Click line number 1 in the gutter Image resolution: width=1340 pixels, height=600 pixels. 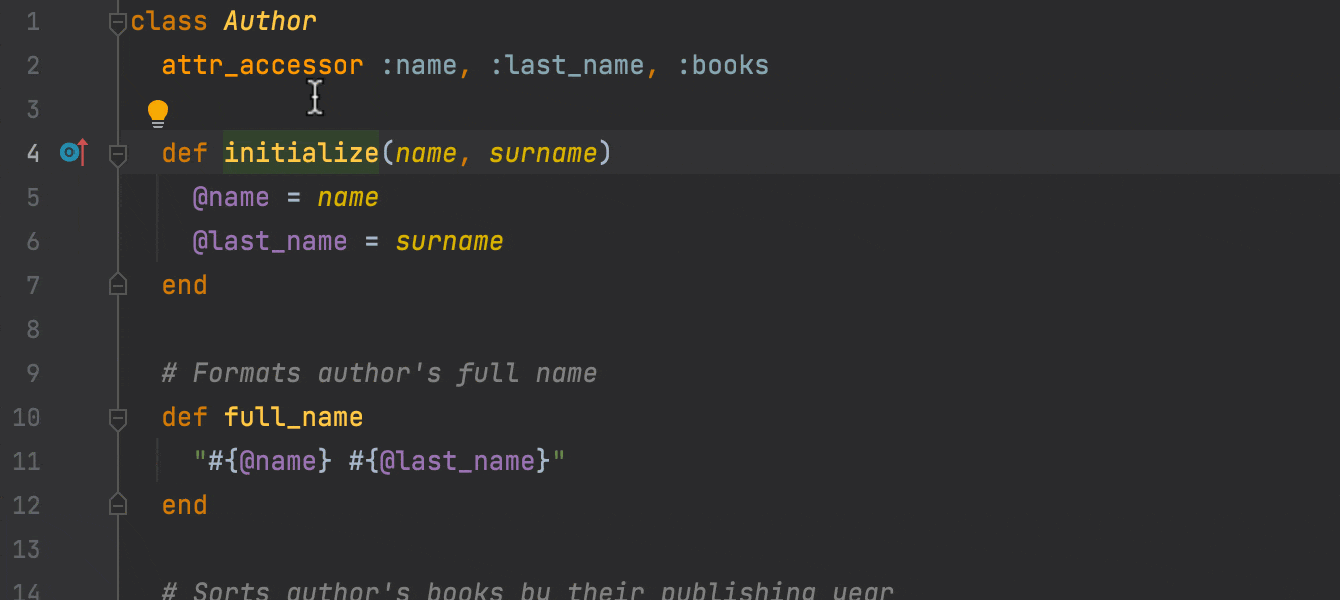pyautogui.click(x=32, y=20)
